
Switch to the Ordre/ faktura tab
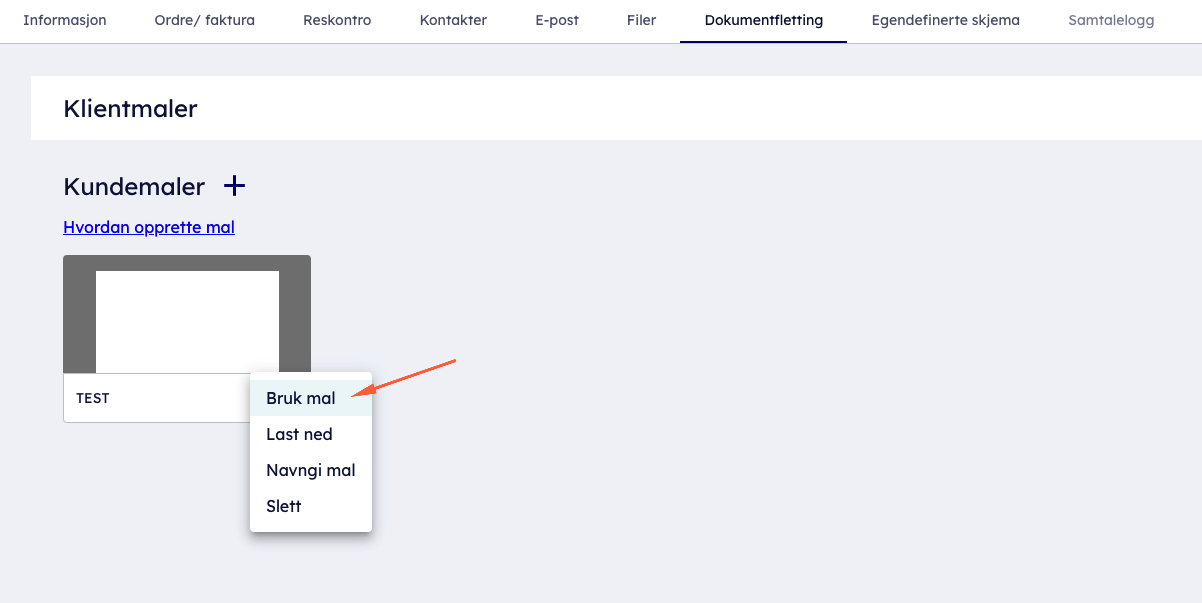(x=204, y=20)
